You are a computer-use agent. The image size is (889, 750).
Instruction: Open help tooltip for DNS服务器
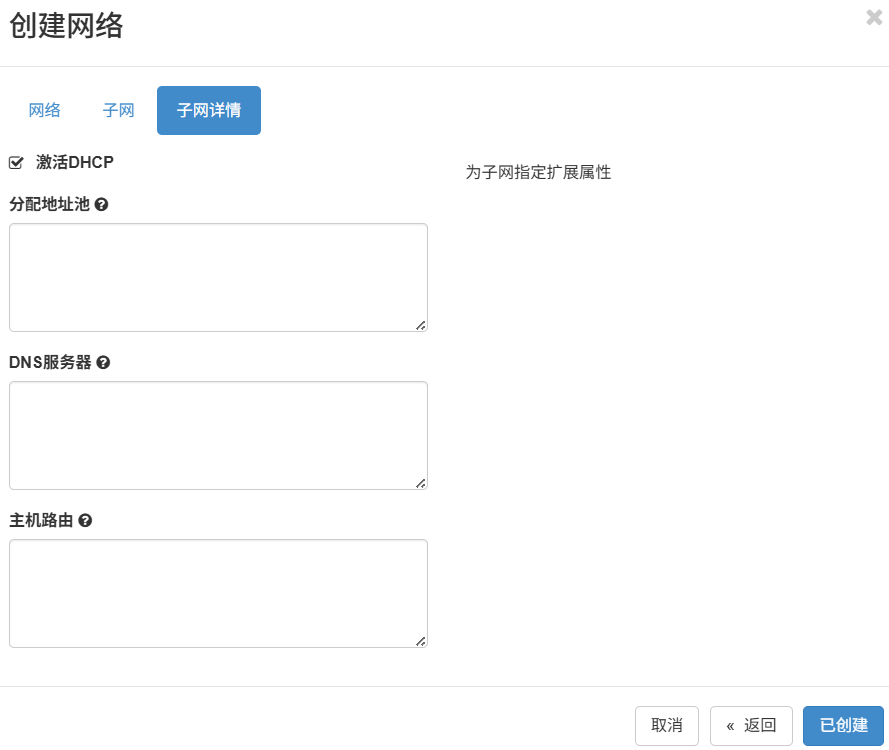coord(103,362)
